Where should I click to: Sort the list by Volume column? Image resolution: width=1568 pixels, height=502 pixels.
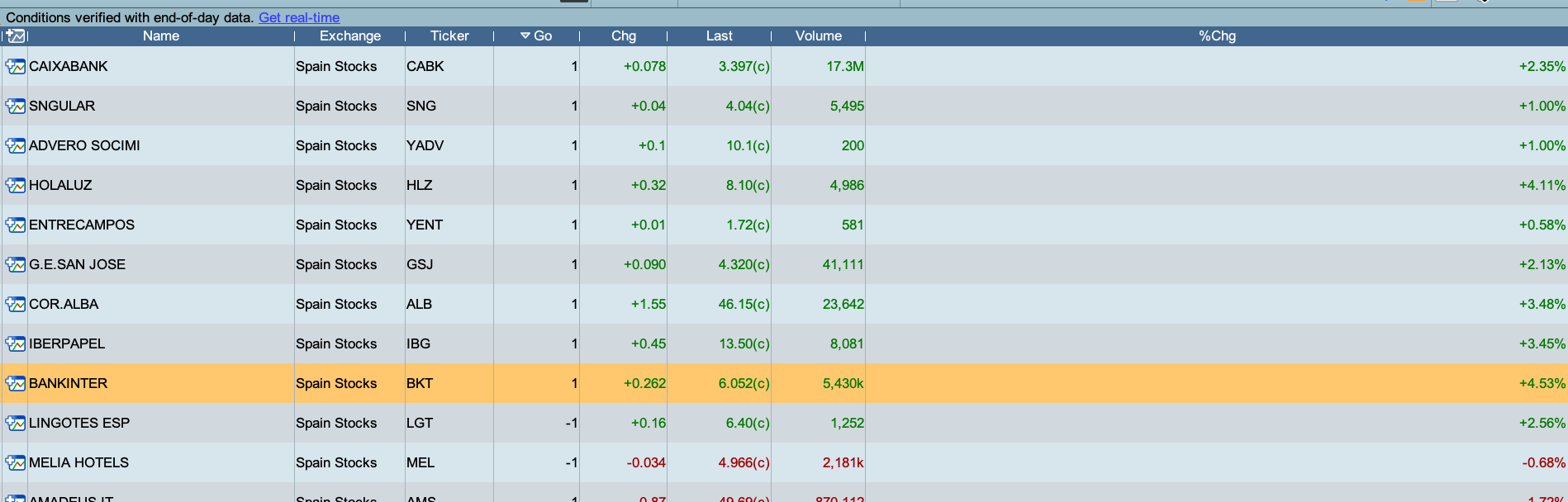tap(818, 36)
